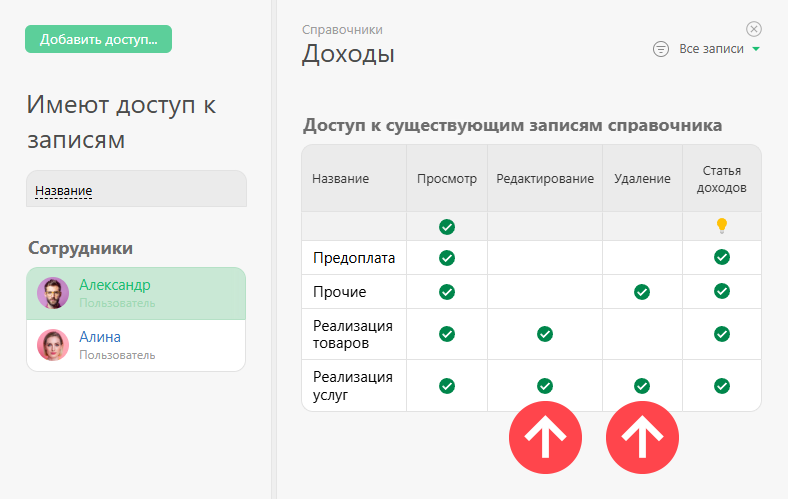Toggle Просмотр checkmark in the top summary row
The height and width of the screenshot is (499, 788).
click(x=447, y=227)
